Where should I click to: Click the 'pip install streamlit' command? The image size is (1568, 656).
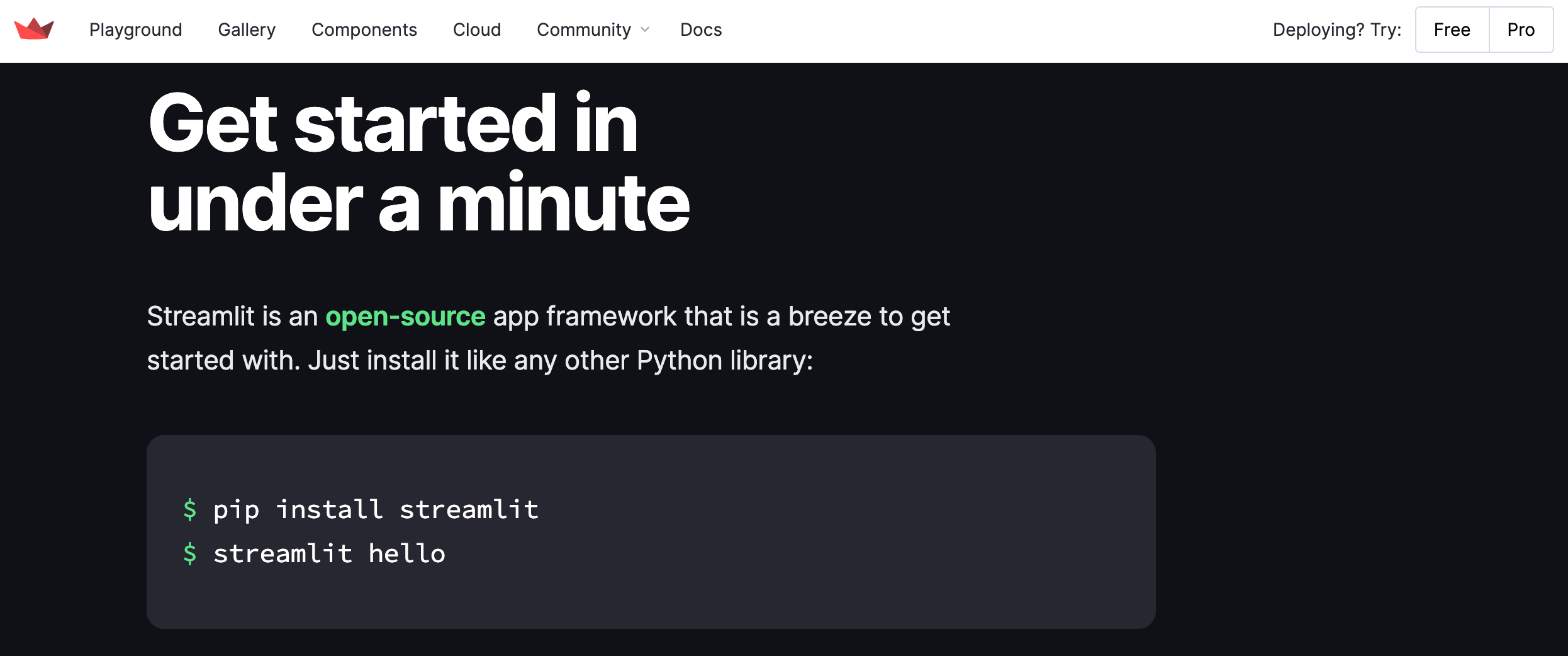[376, 509]
